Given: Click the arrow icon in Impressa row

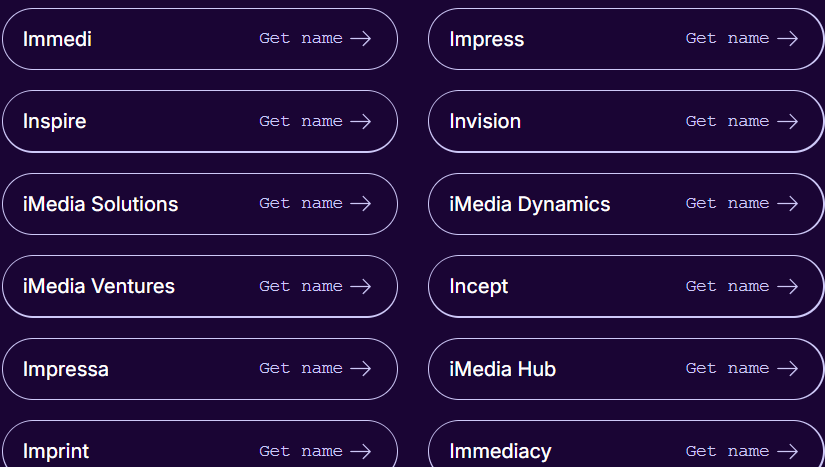Looking at the screenshot, I should tap(361, 369).
